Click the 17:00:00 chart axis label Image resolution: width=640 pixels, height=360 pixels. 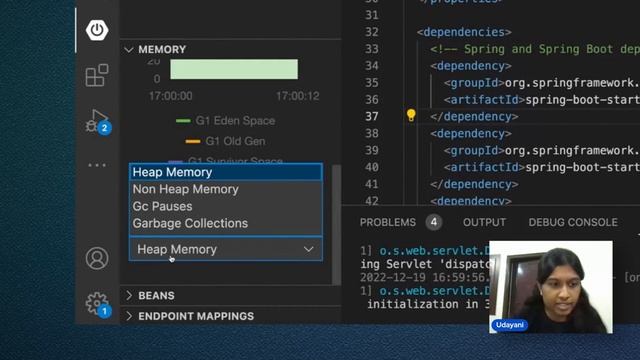click(171, 96)
